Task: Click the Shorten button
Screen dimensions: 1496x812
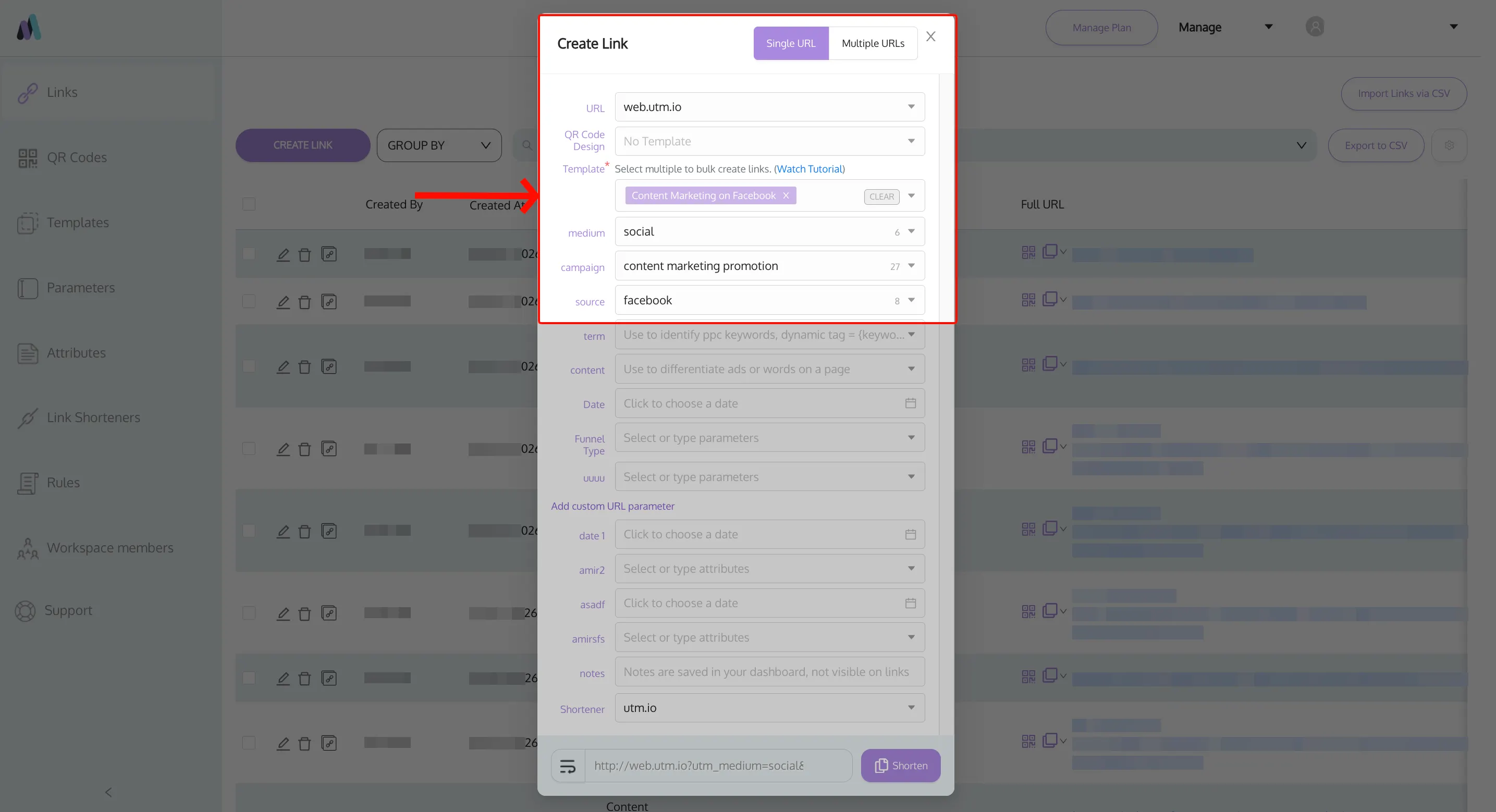Action: [x=900, y=766]
